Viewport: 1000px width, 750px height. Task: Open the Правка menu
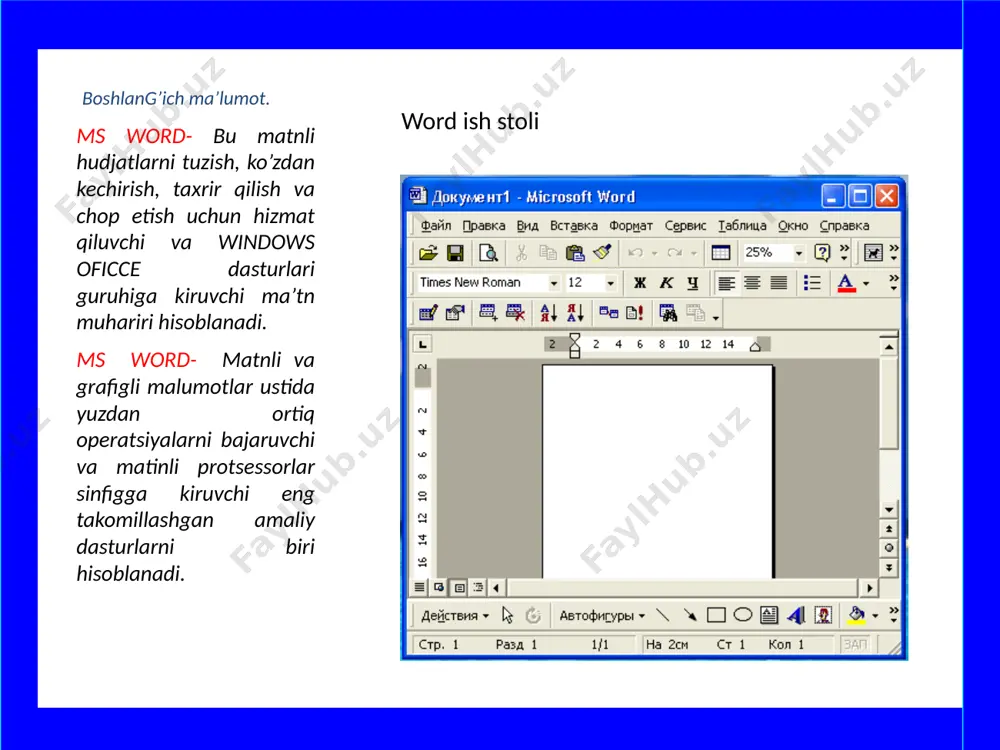483,225
